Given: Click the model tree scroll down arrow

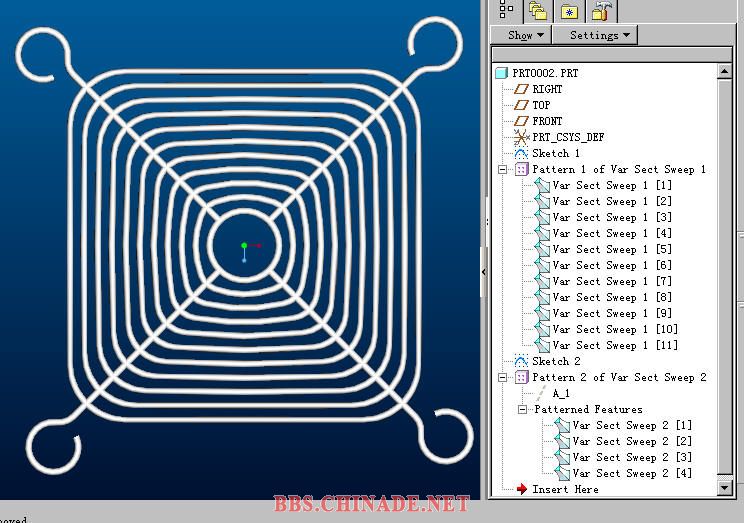Looking at the screenshot, I should [x=725, y=487].
